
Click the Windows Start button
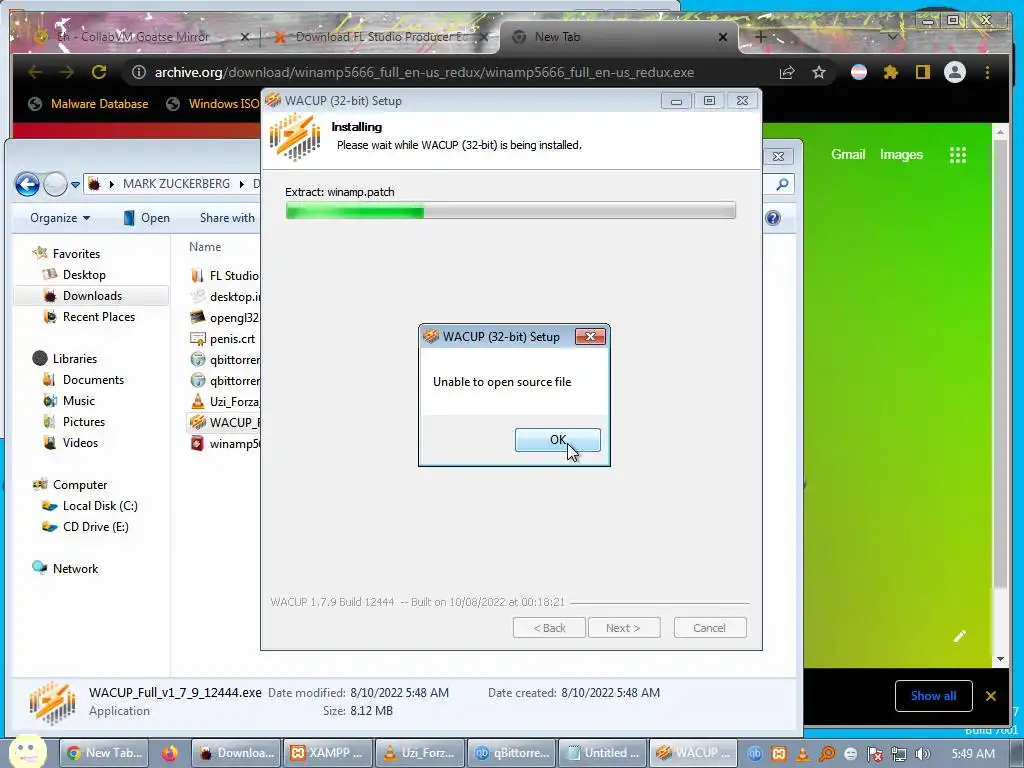coord(26,752)
